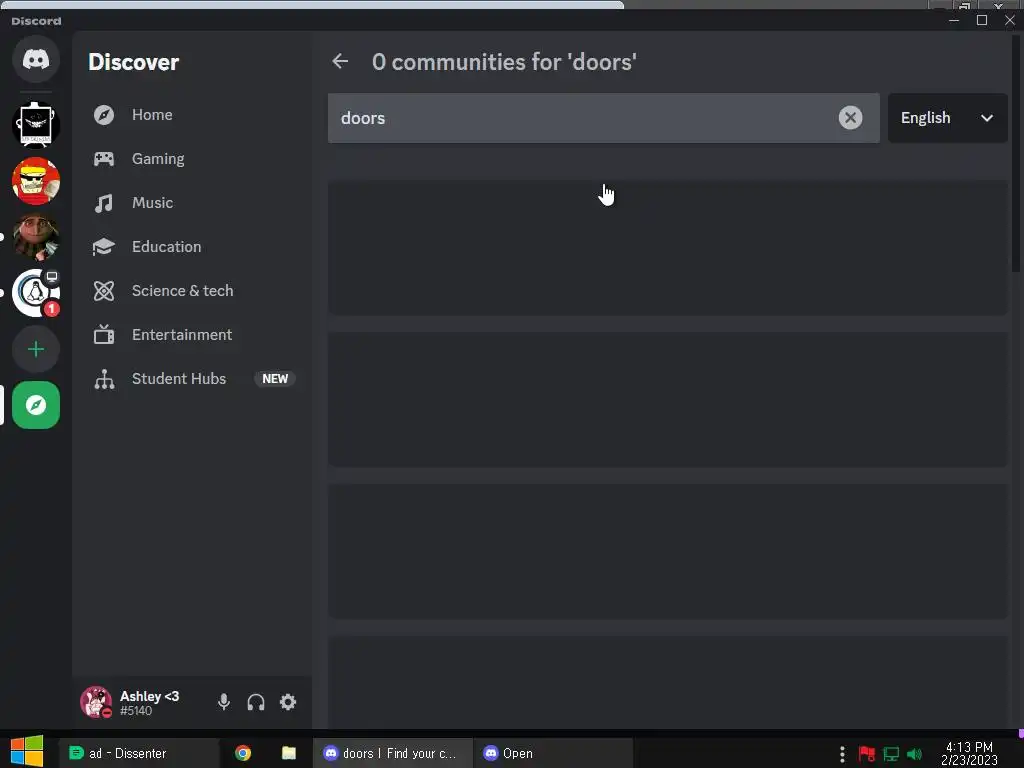Screen dimensions: 1024x768
Task: Toggle headphones deafen
Action: click(x=256, y=702)
